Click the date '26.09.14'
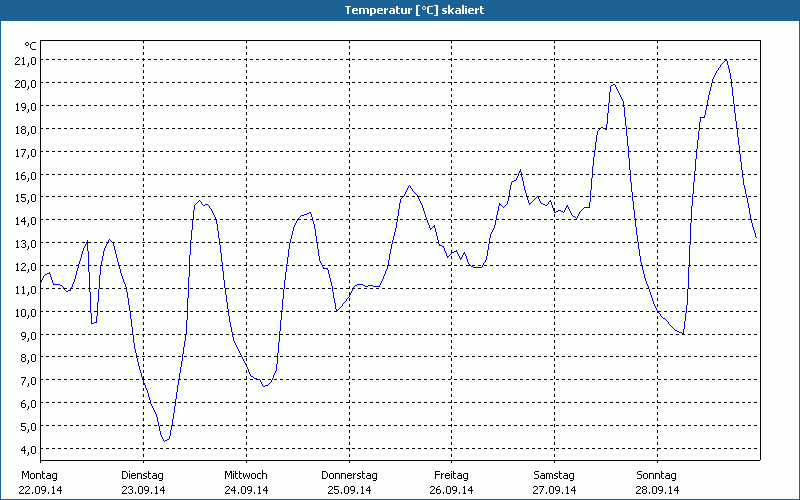The width and height of the screenshot is (800, 500). click(452, 490)
